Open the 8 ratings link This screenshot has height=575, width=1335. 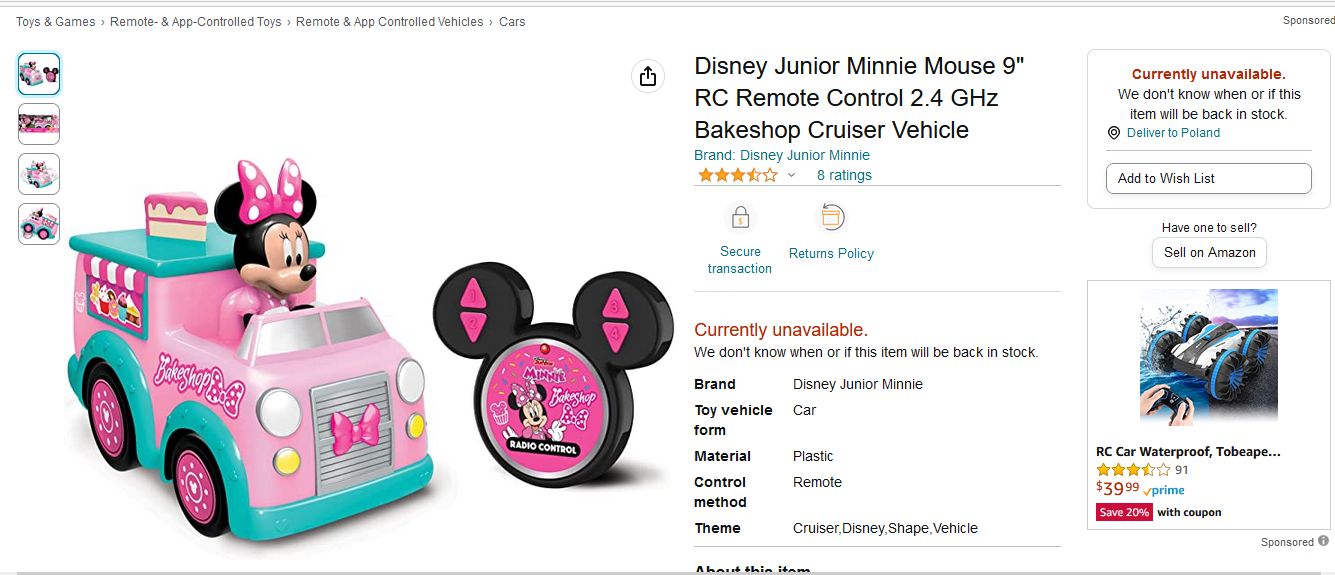point(844,175)
